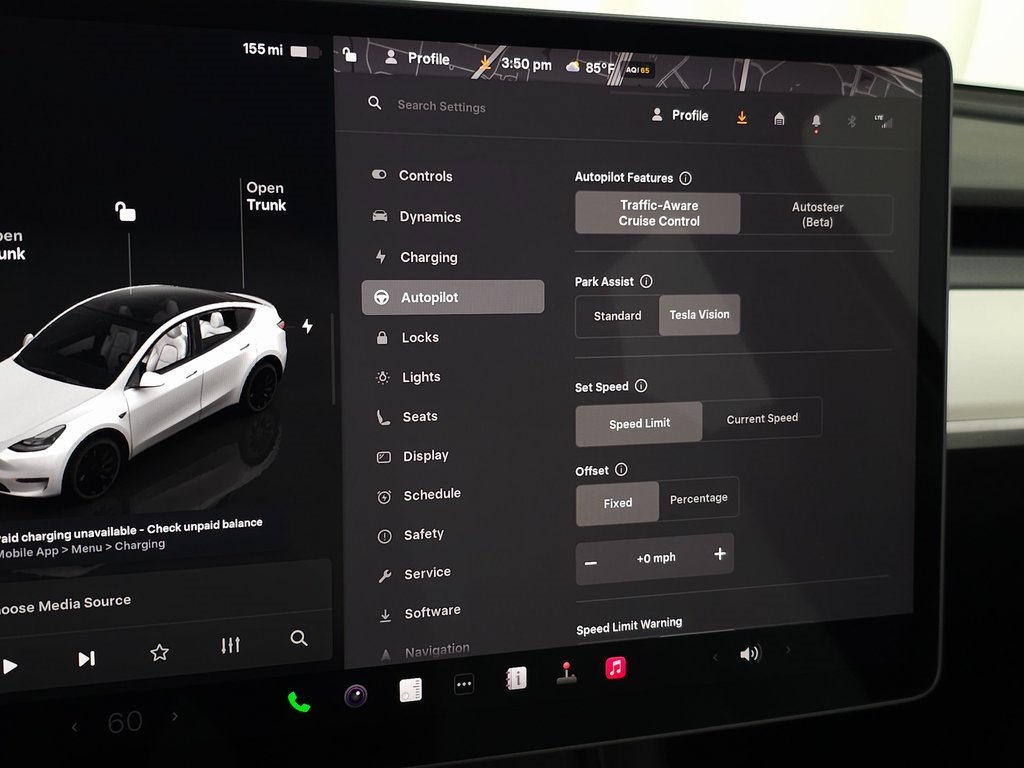Favorite the current media with the star
This screenshot has width=1024, height=768.
tap(159, 652)
